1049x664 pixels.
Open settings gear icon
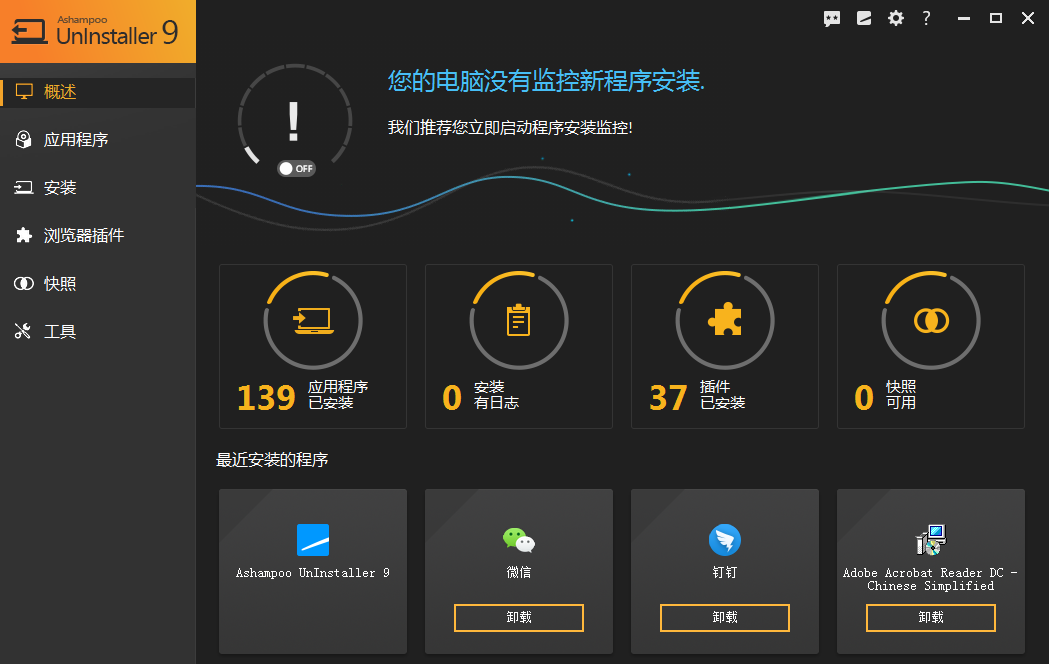(x=896, y=18)
